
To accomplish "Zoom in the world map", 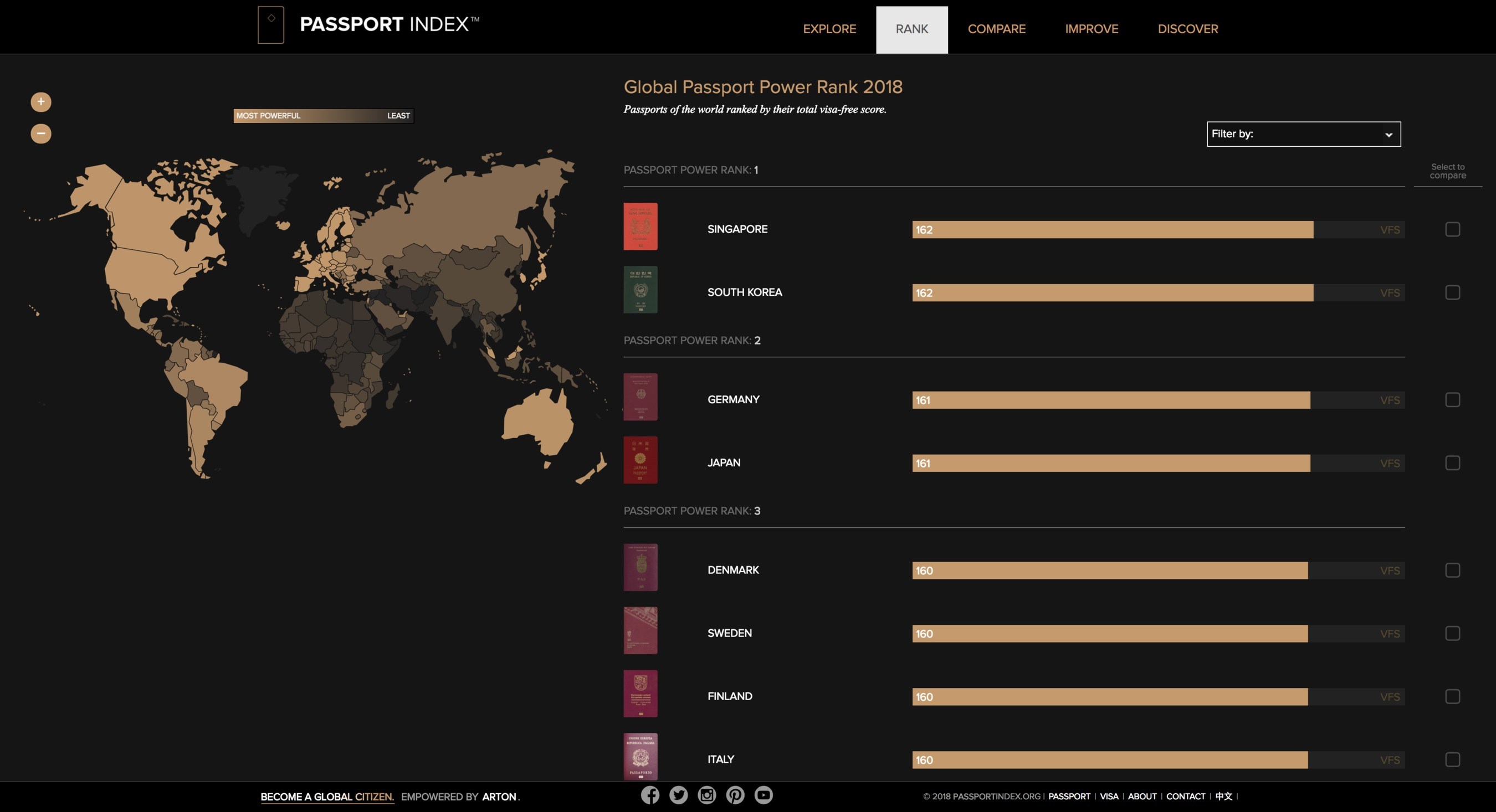I will (40, 101).
